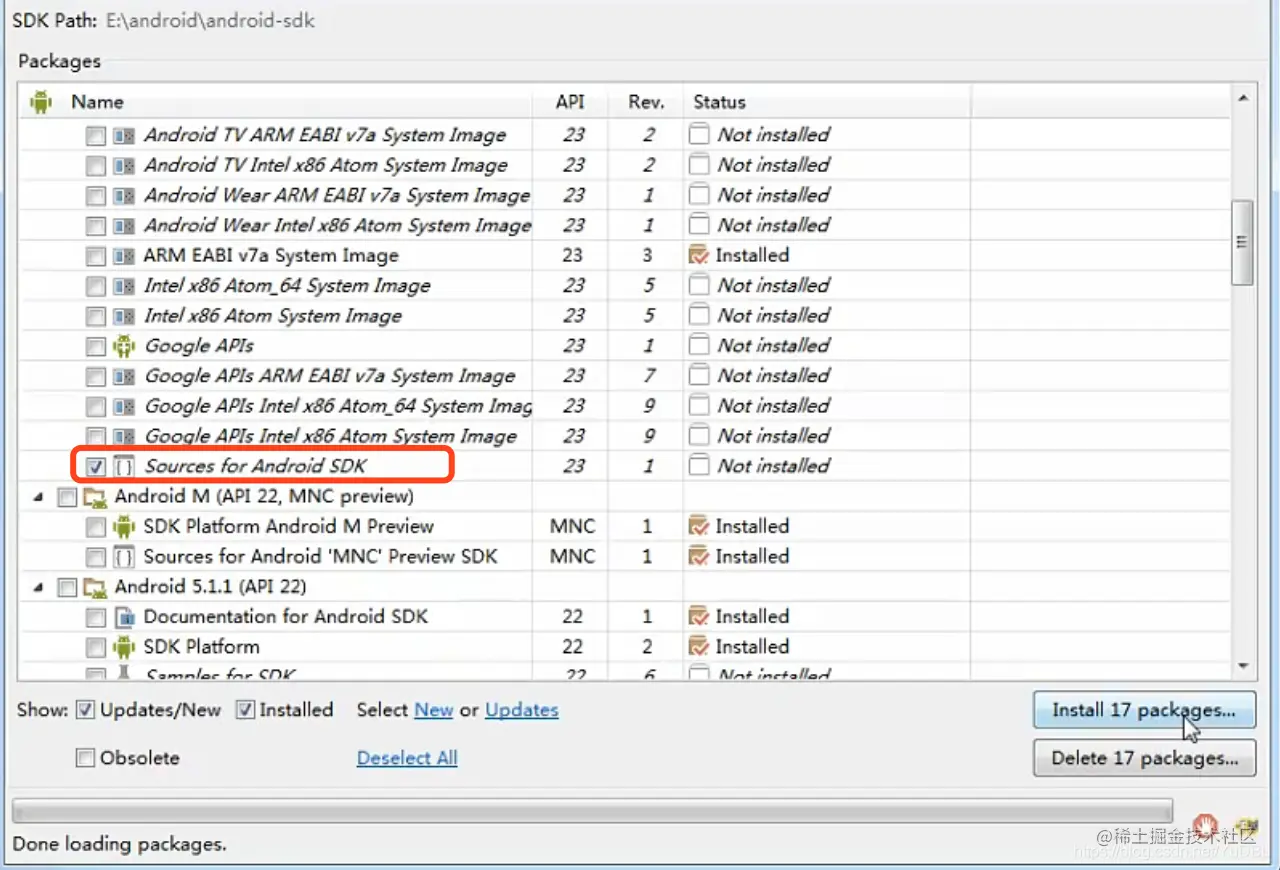The width and height of the screenshot is (1280, 870).
Task: Click icon for Google APIs ARM EABI v7a System Image
Action: click(x=124, y=376)
